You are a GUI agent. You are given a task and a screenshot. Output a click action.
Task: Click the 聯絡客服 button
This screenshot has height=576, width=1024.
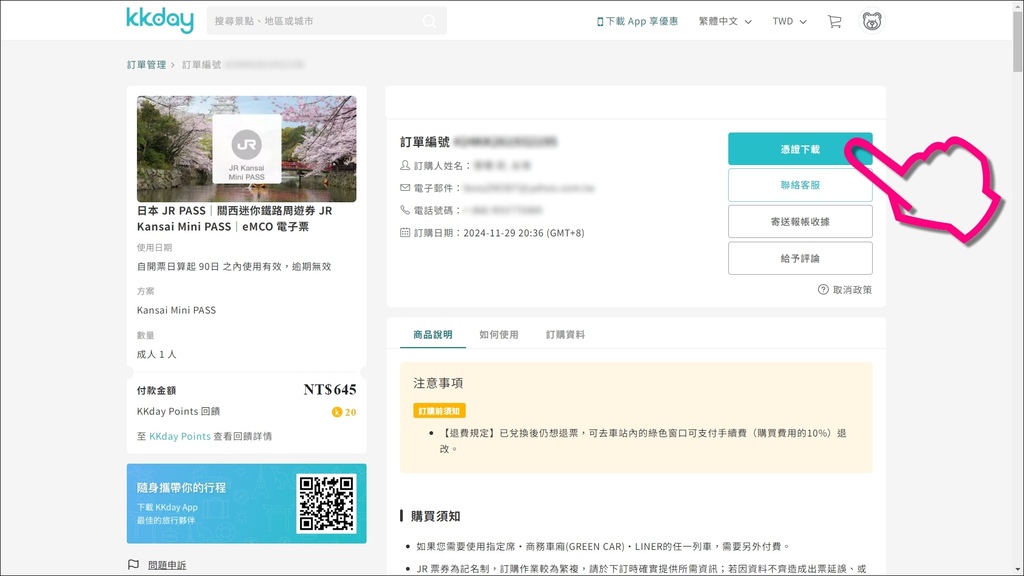pyautogui.click(x=800, y=185)
